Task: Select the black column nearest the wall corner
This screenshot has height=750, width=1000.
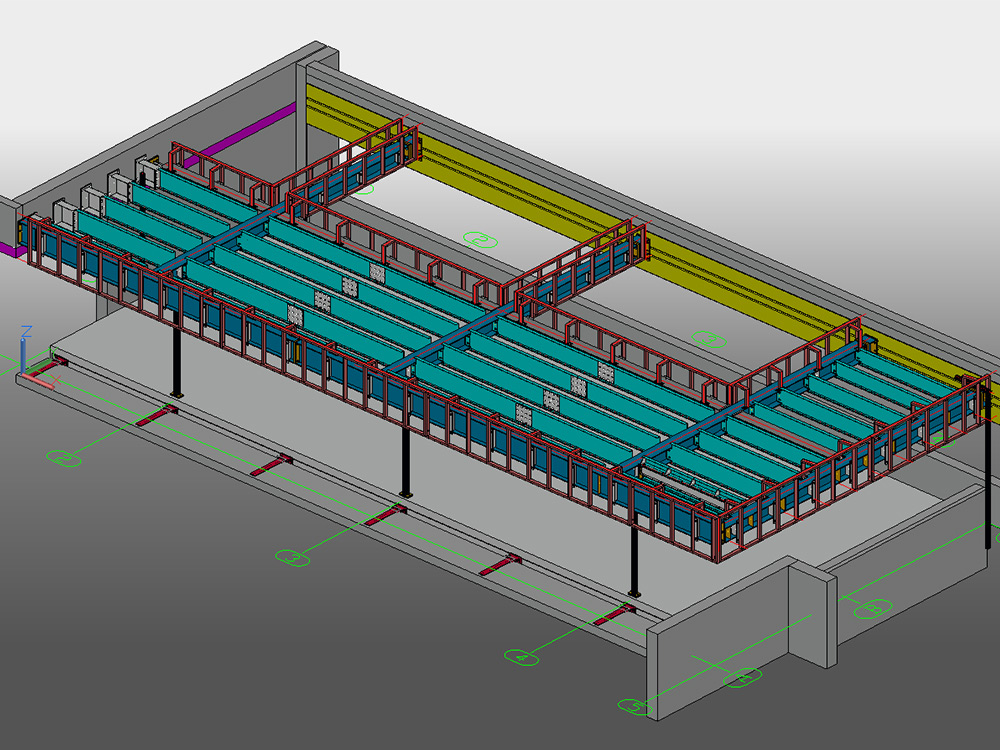Action: click(634, 555)
